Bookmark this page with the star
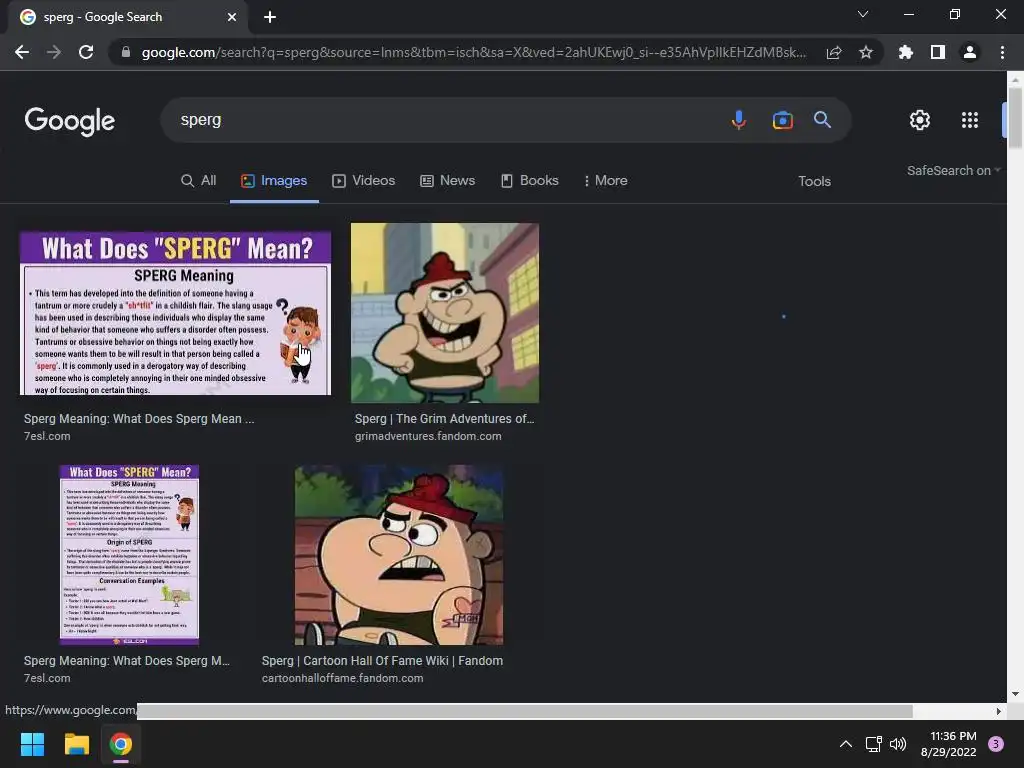Screen dimensions: 1024x768 pyautogui.click(x=866, y=52)
